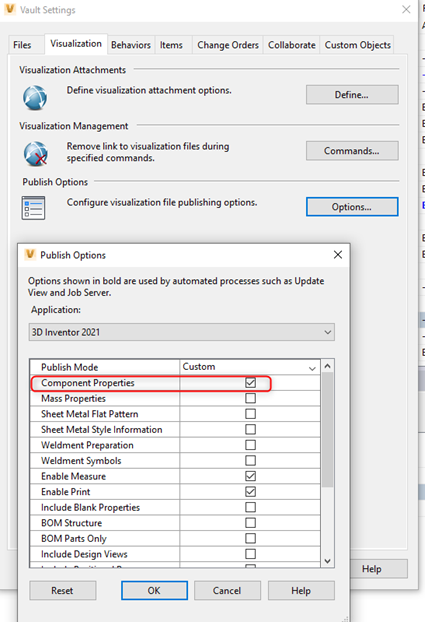The image size is (425, 622).
Task: Open the Application dropdown showing 3D Inventor 2021
Action: click(182, 332)
